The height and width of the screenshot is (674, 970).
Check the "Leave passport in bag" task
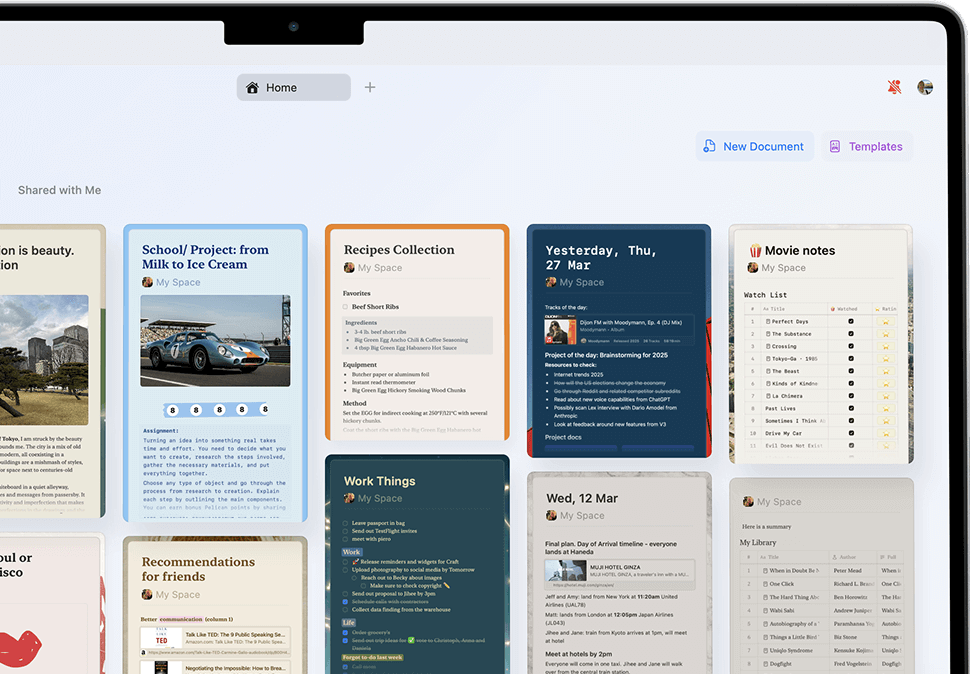(x=346, y=522)
